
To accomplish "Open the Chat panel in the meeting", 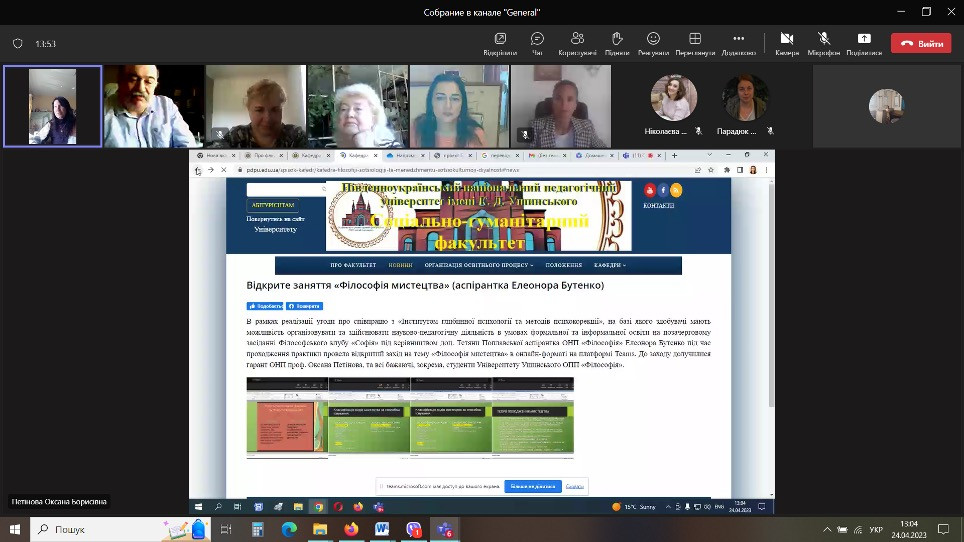I will [537, 43].
